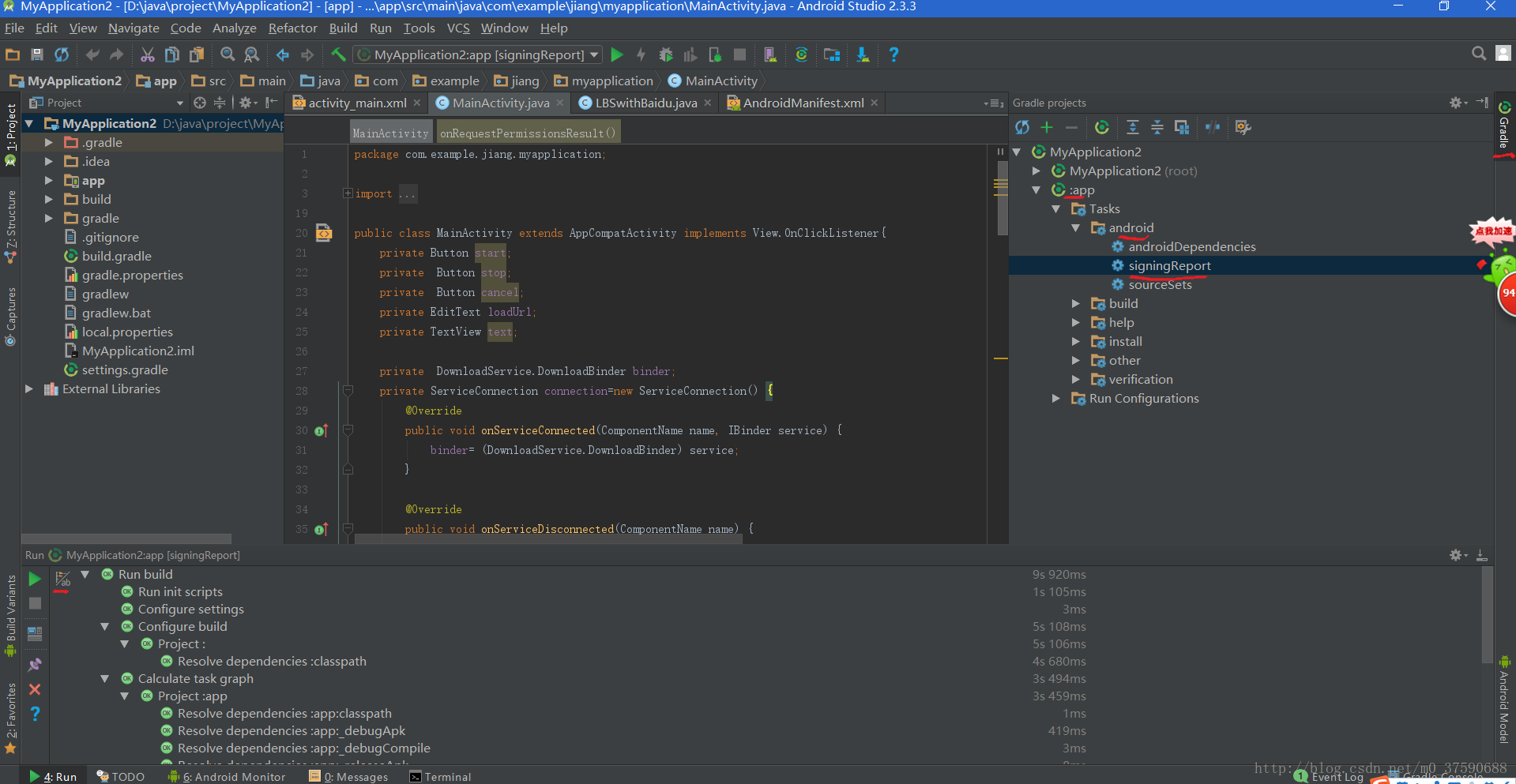Toggle tasks execution/text mode in Run panel
Viewport: 1516px width, 784px height.
(62, 580)
